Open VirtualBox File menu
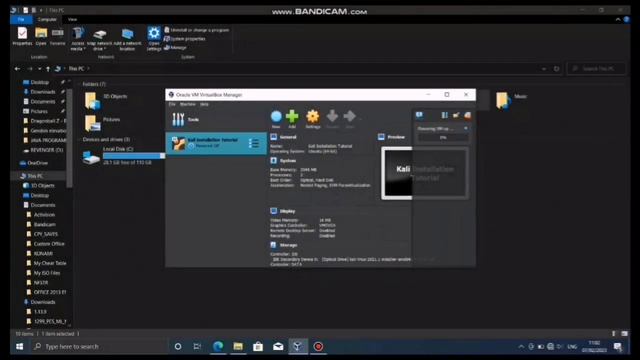Viewport: 640px width, 360px height. click(x=172, y=104)
